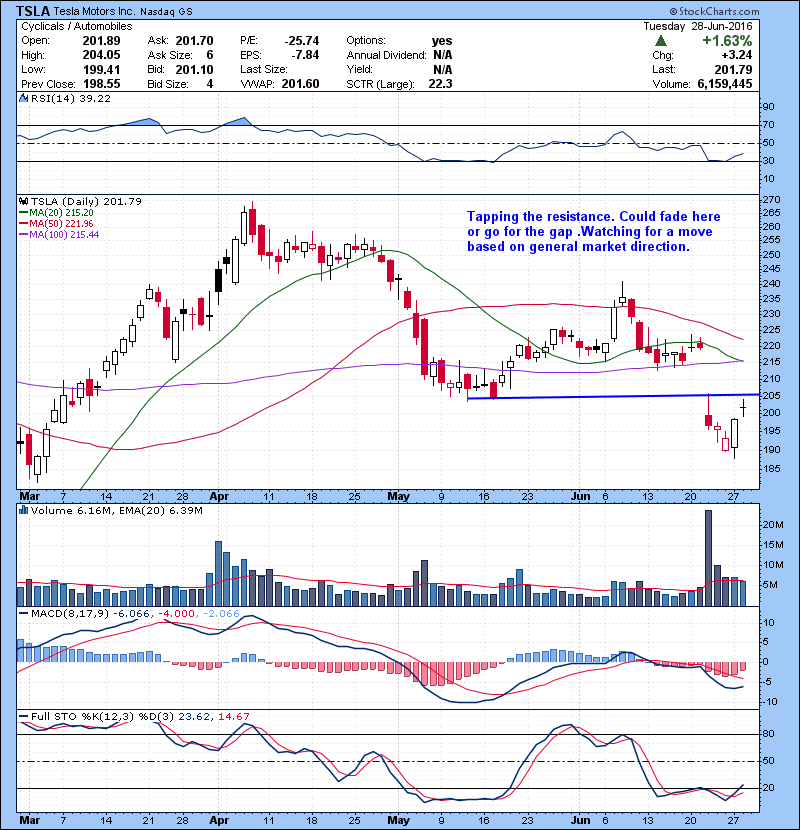Click the MACD(8,17,9) indicator label

click(x=70, y=614)
